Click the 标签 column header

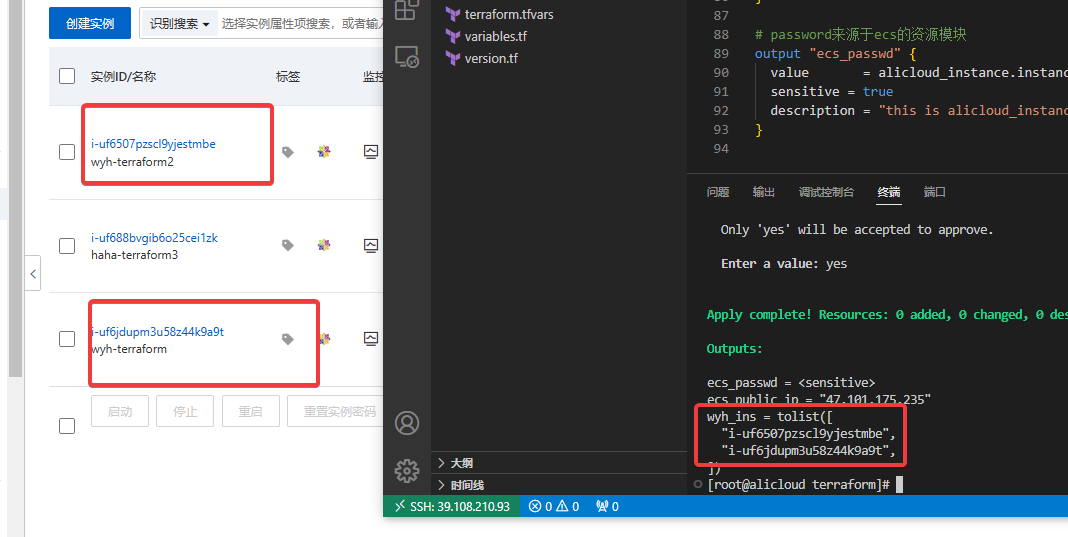pyautogui.click(x=287, y=76)
